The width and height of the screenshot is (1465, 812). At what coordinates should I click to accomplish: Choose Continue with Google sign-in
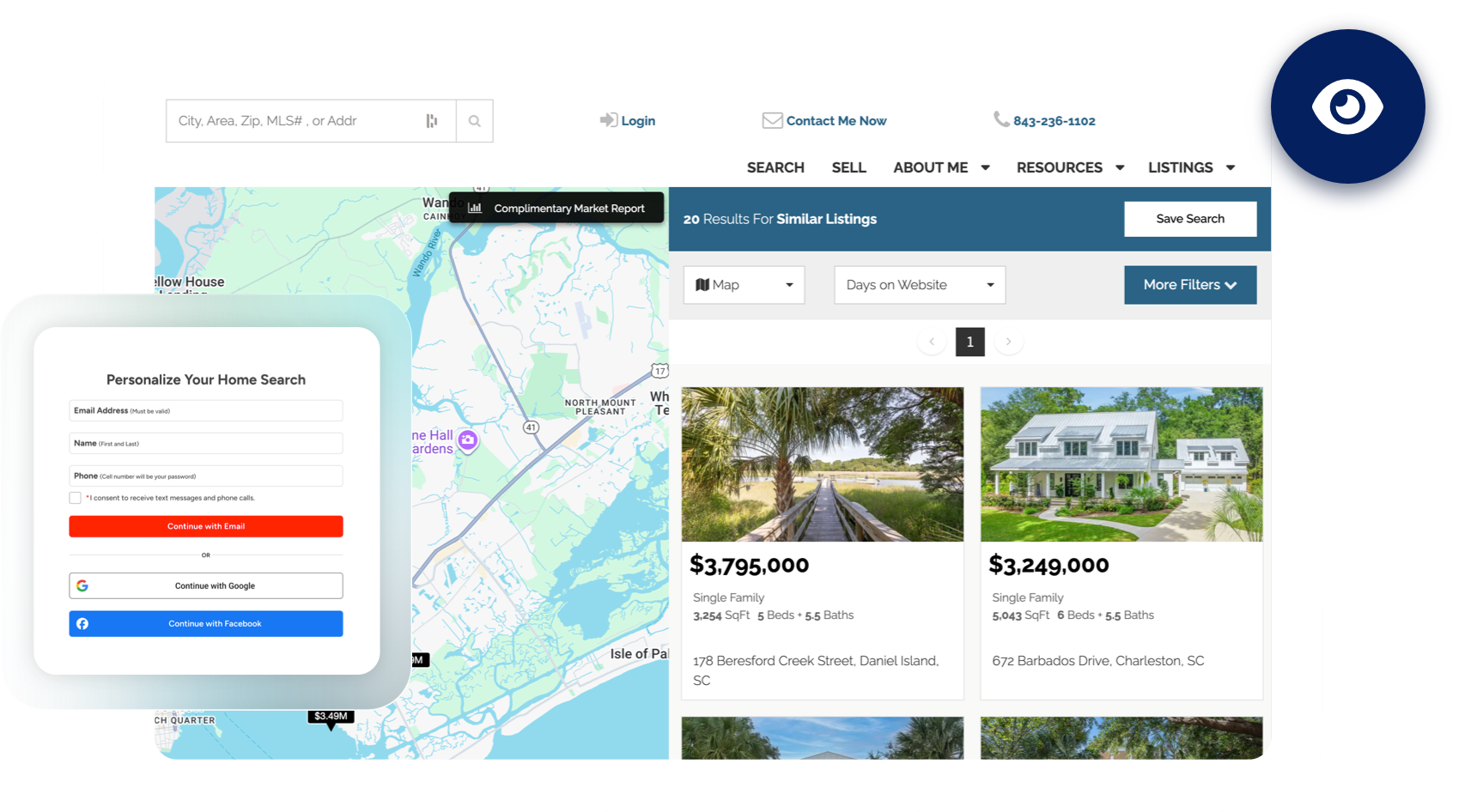click(206, 585)
